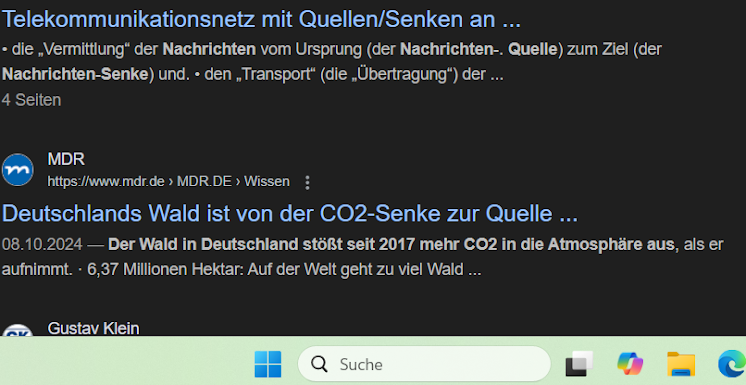The image size is (746, 385).
Task: Click the MDR site favicon
Action: 18,170
